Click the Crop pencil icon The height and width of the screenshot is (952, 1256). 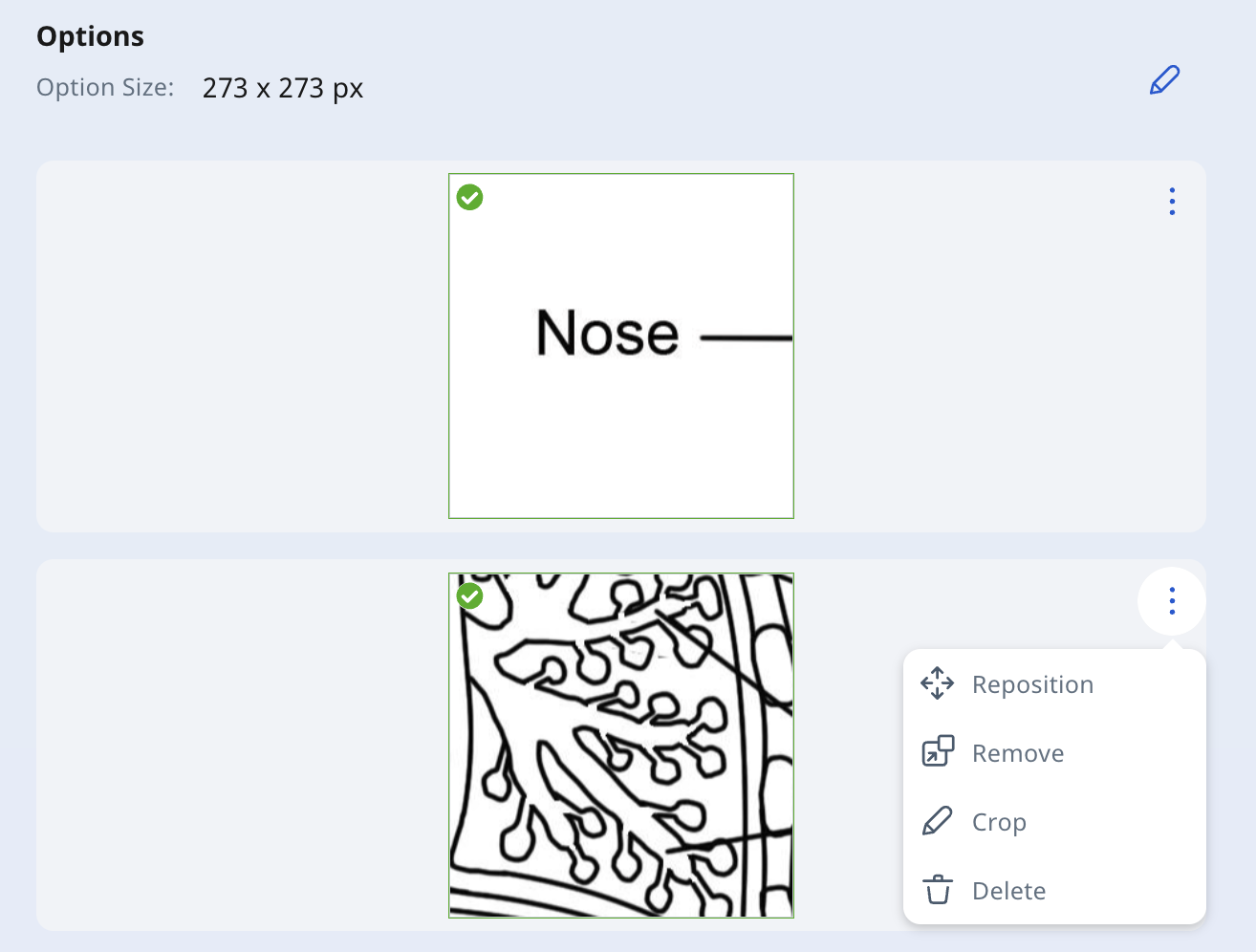click(x=938, y=821)
